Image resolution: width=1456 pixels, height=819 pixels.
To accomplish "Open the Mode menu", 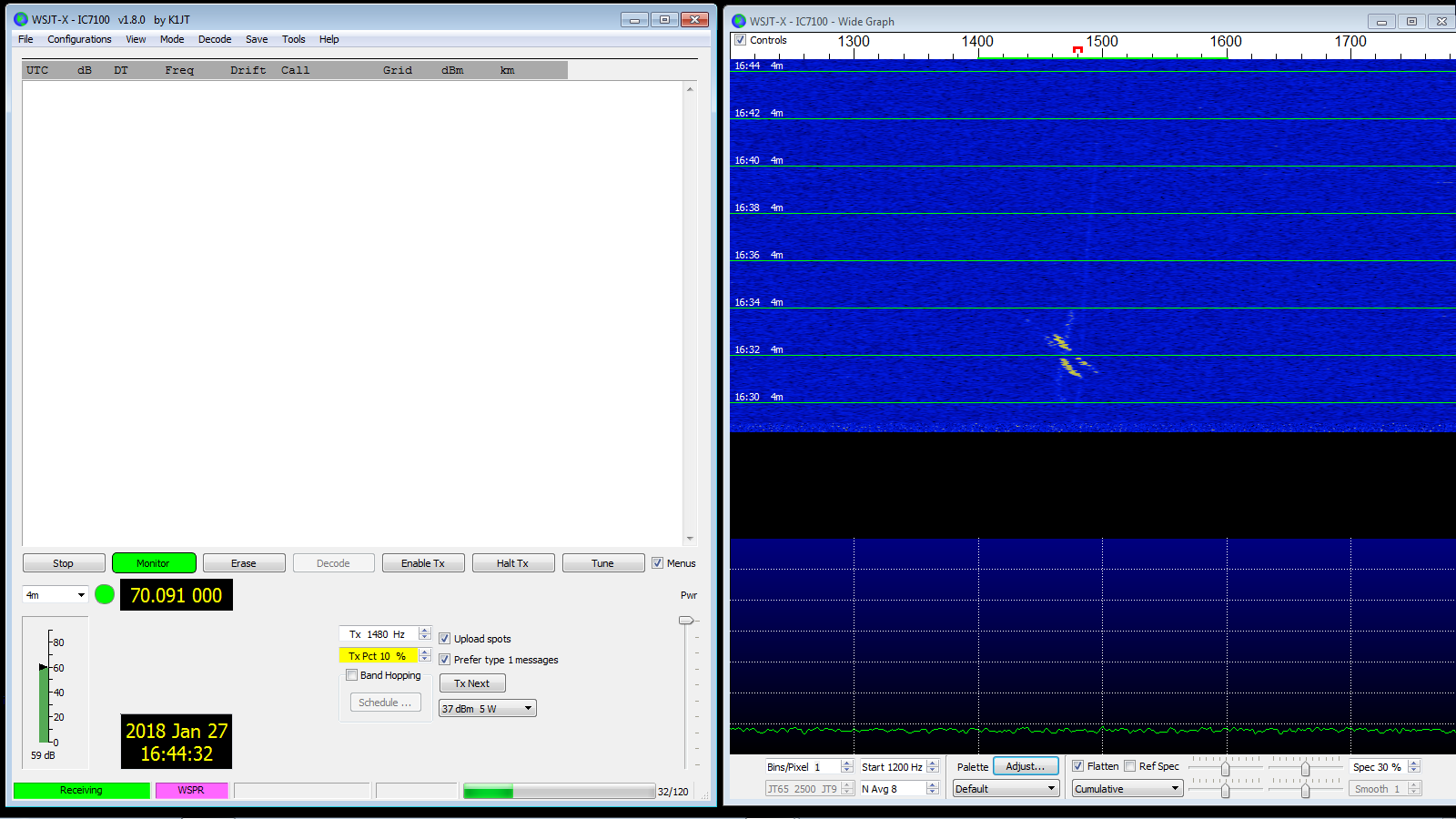I will point(172,39).
